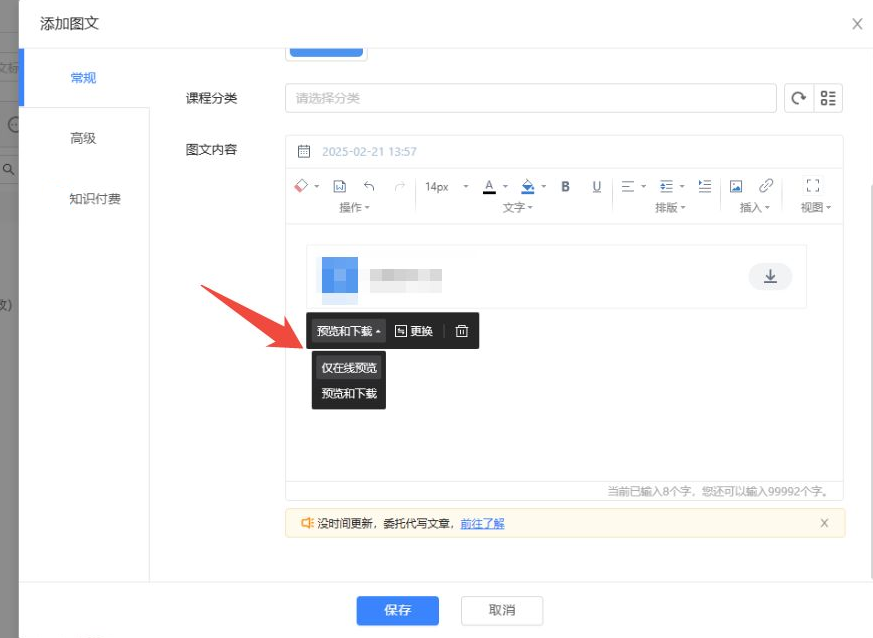Expand the line spacing dropdown arrow
The width and height of the screenshot is (873, 638).
(682, 187)
